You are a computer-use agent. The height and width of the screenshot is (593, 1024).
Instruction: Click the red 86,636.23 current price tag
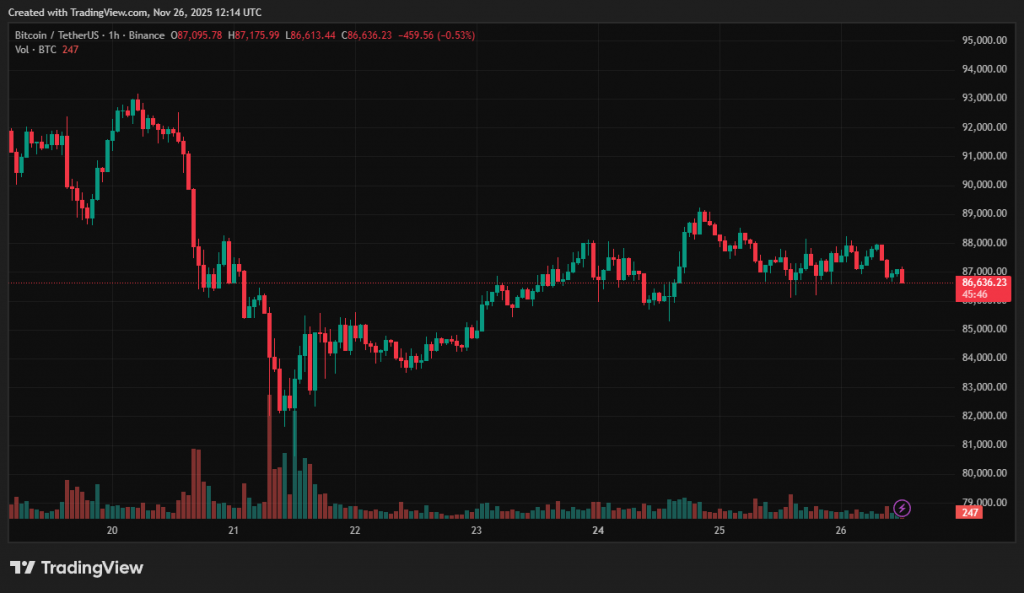coord(969,283)
